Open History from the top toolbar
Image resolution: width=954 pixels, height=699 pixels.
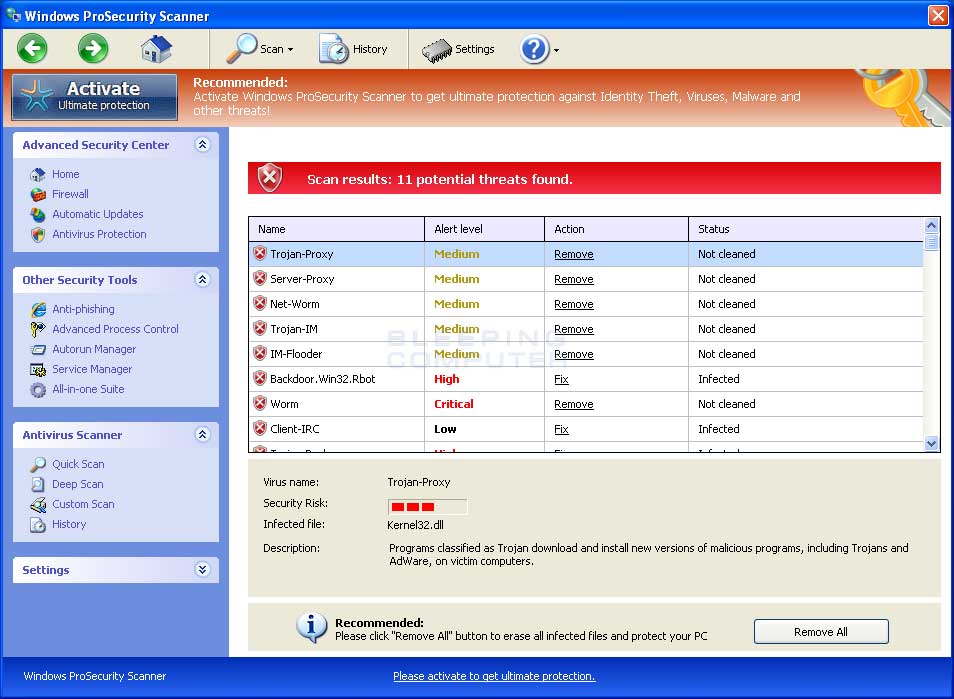tap(351, 48)
